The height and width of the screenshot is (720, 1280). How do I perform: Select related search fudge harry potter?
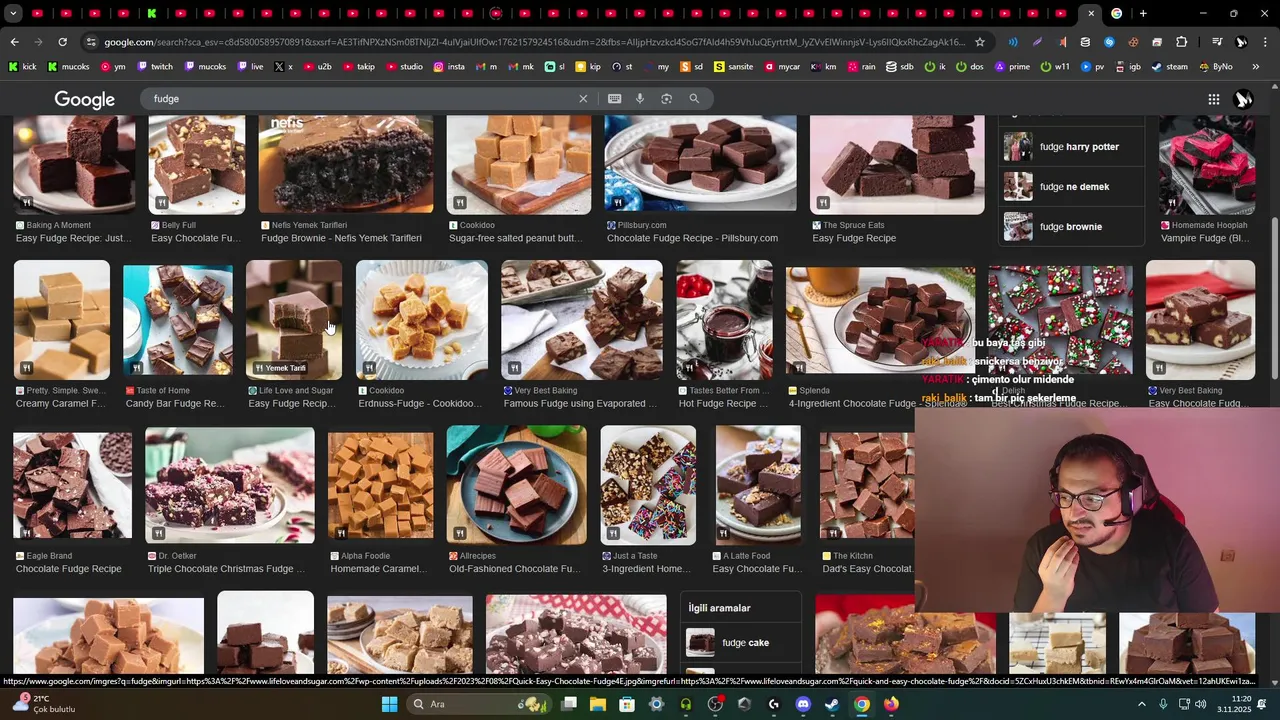click(x=1071, y=147)
